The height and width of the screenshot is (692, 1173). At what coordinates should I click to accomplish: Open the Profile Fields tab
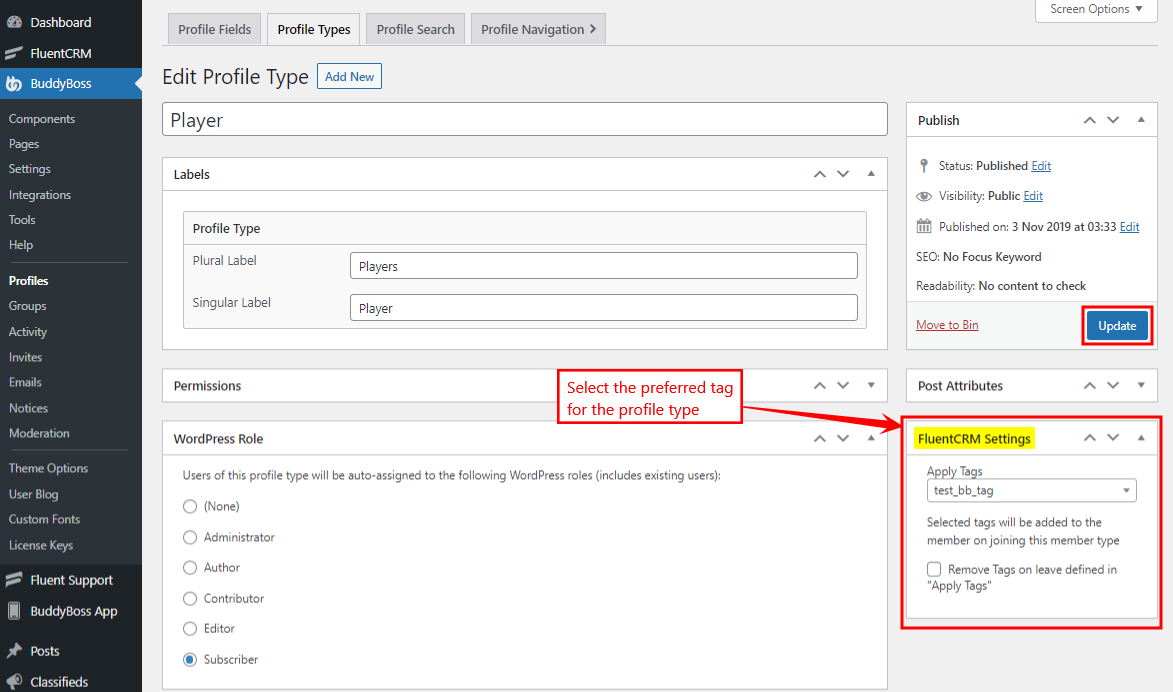pos(214,28)
